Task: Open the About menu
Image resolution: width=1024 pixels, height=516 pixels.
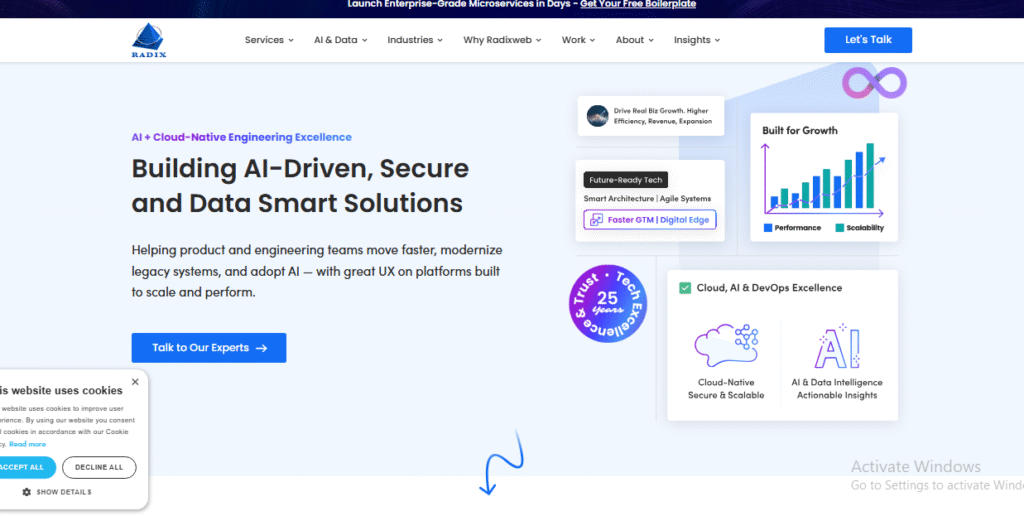Action: (634, 40)
